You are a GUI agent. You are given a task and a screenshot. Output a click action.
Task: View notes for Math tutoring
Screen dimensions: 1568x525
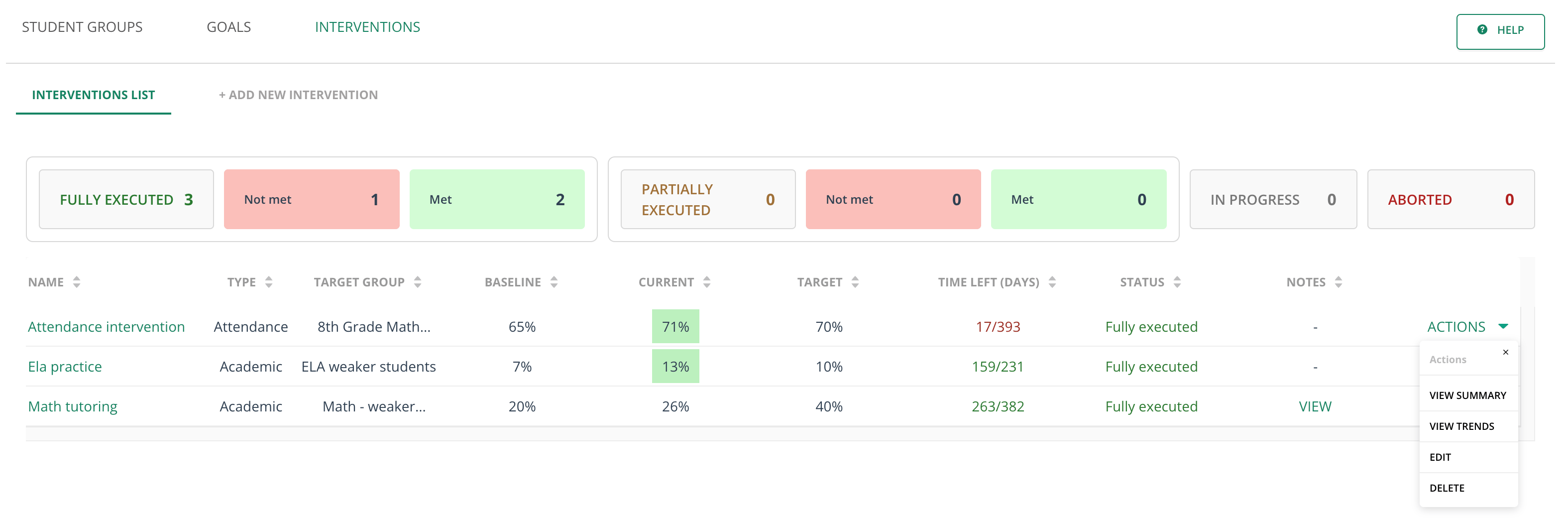coord(1316,407)
